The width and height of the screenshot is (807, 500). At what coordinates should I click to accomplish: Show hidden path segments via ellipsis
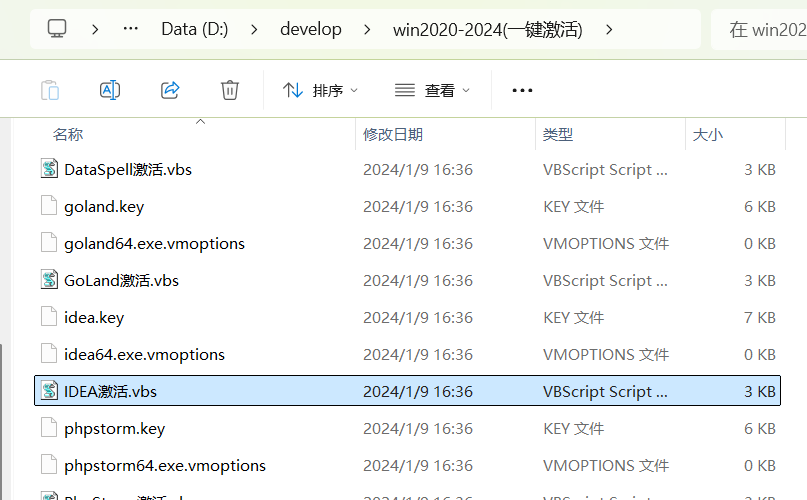(131, 29)
